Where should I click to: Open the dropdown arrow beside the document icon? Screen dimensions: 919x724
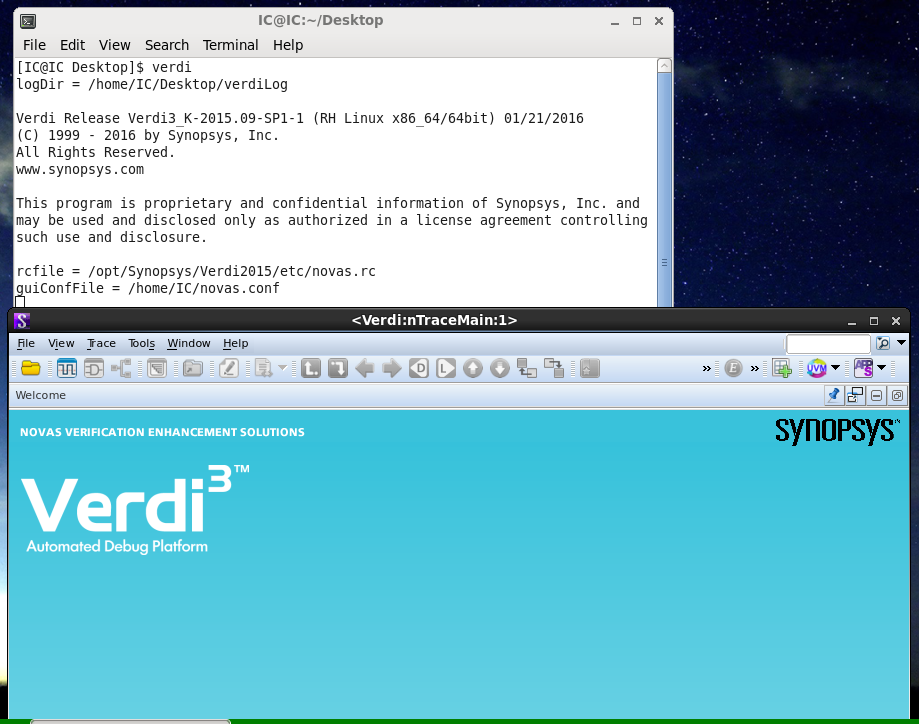click(x=282, y=368)
